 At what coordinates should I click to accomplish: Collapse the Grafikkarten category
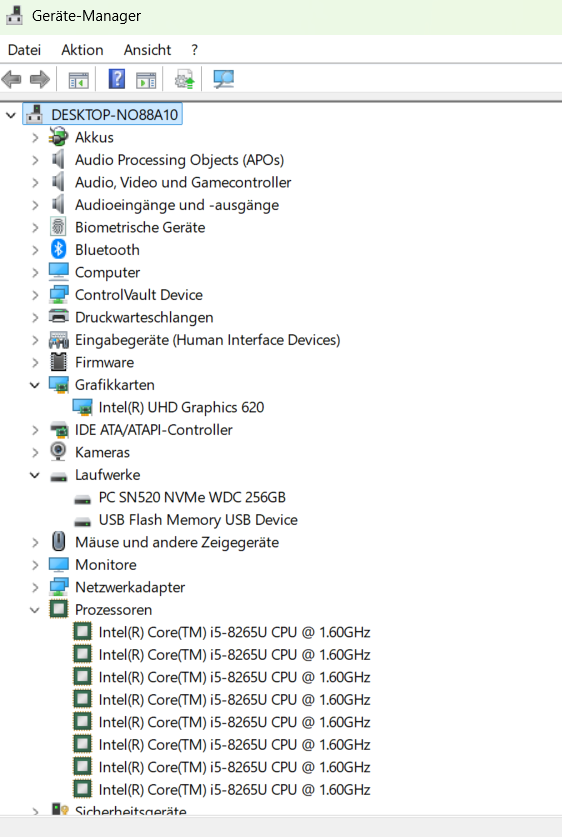[x=35, y=385]
